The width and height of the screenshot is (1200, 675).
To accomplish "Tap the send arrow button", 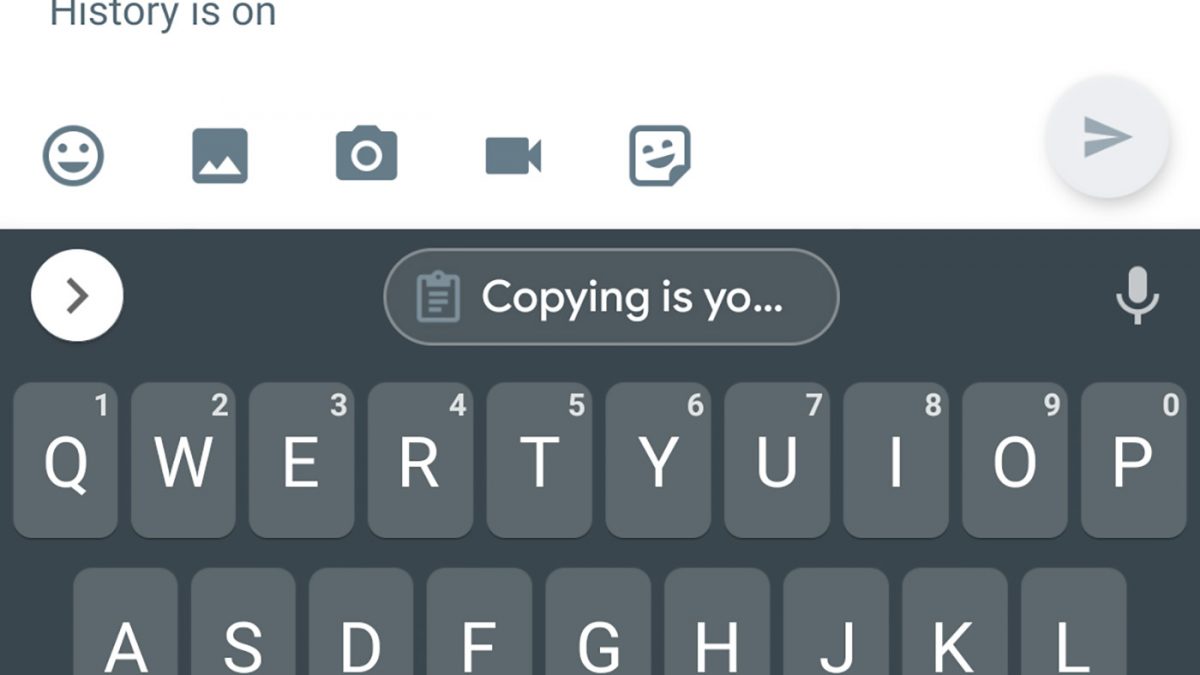I will [1107, 136].
